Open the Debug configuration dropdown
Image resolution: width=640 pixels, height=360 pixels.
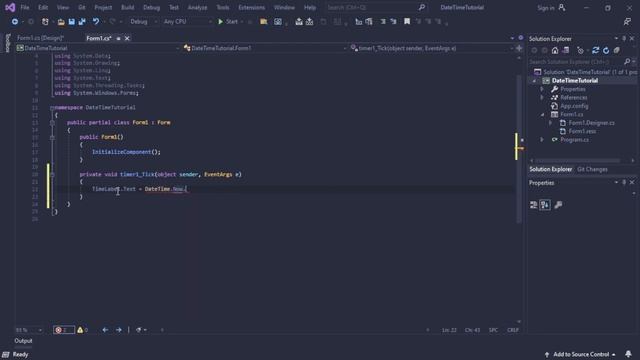pos(143,22)
